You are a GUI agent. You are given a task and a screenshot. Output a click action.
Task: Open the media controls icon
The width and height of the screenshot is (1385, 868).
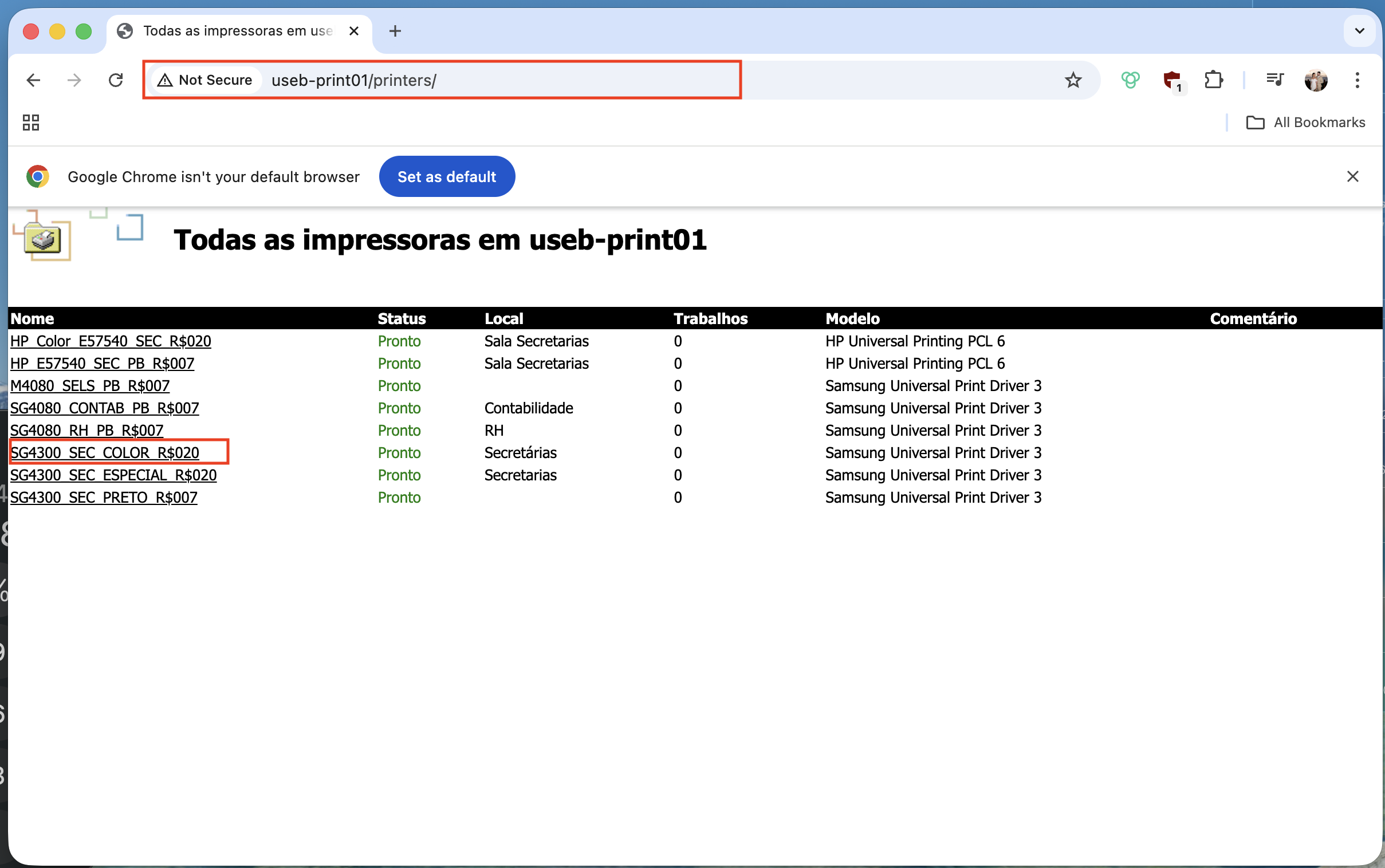pos(1274,79)
